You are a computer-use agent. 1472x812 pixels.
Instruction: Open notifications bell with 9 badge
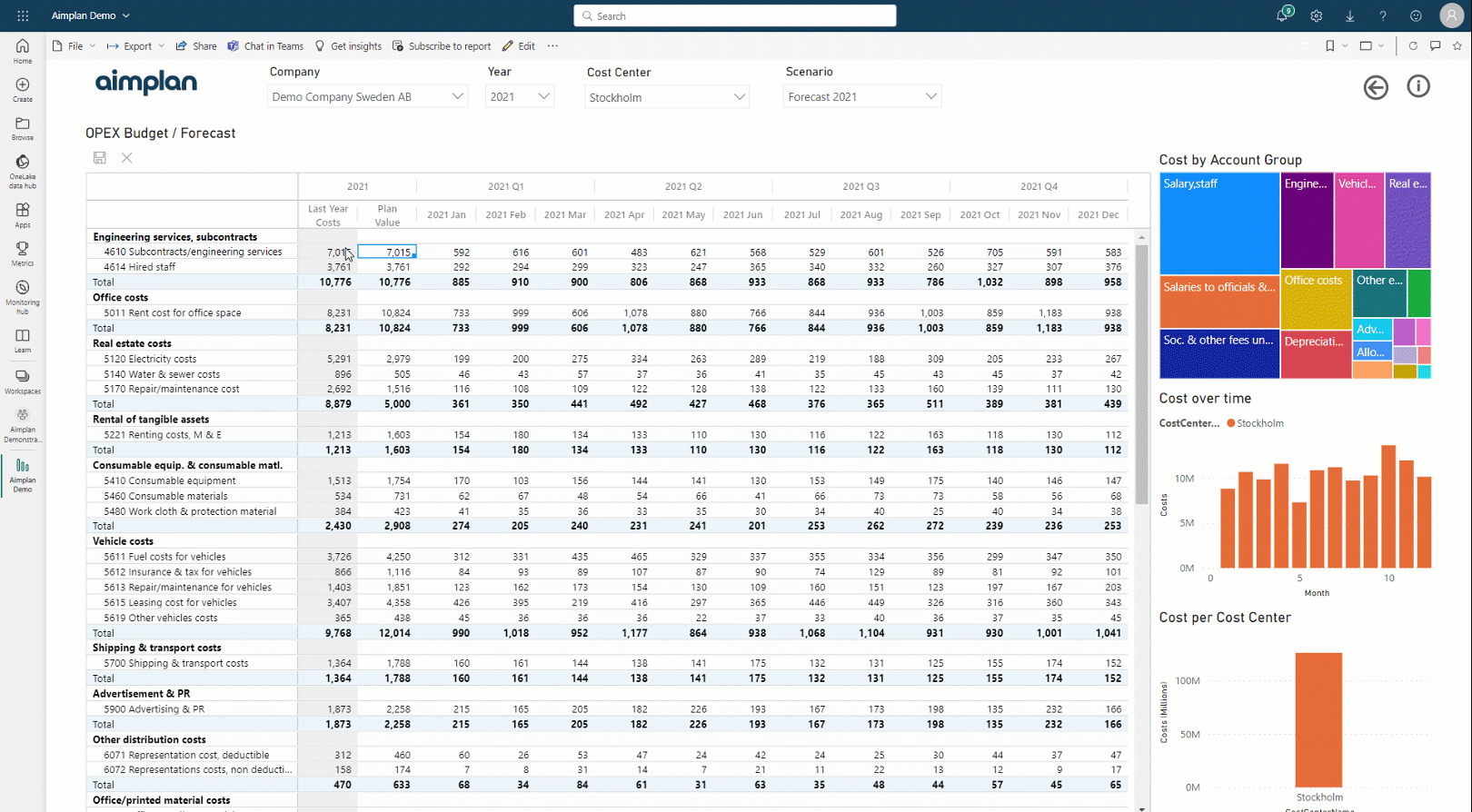1283,15
